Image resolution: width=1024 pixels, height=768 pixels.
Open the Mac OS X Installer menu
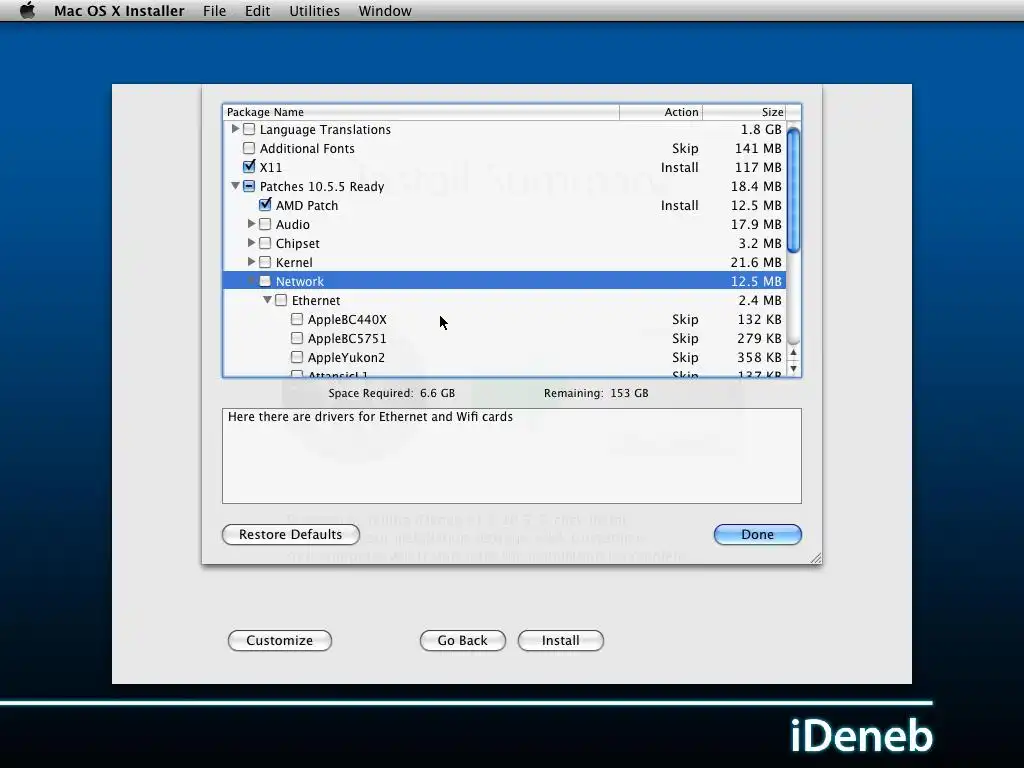pyautogui.click(x=119, y=11)
